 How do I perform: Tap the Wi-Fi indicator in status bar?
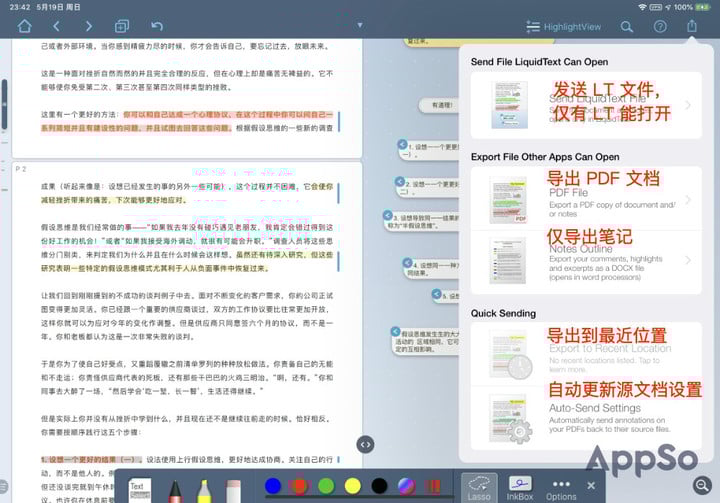(642, 7)
